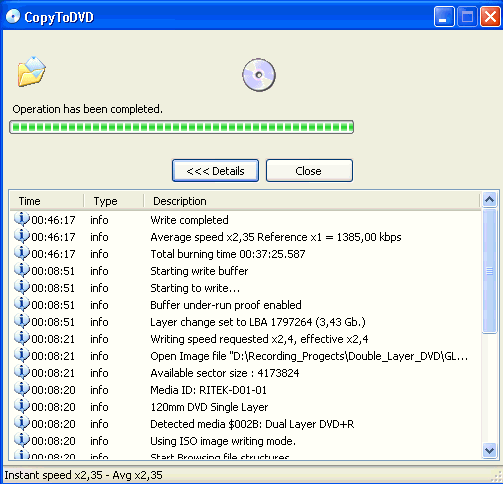Viewport: 503px width, 484px height.
Task: Click the vertical scrollbar thumb in log
Action: click(x=489, y=271)
